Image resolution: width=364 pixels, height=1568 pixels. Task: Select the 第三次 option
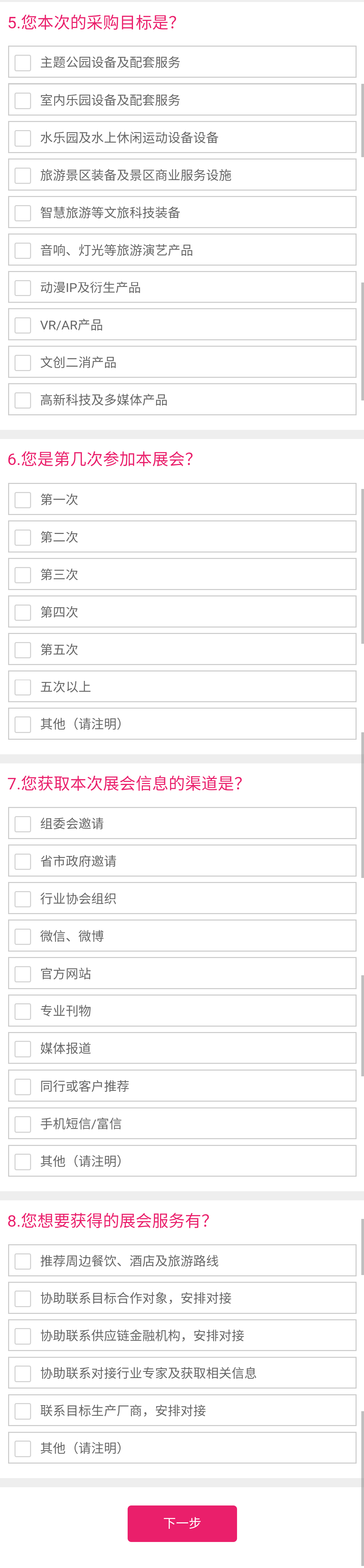click(182, 574)
